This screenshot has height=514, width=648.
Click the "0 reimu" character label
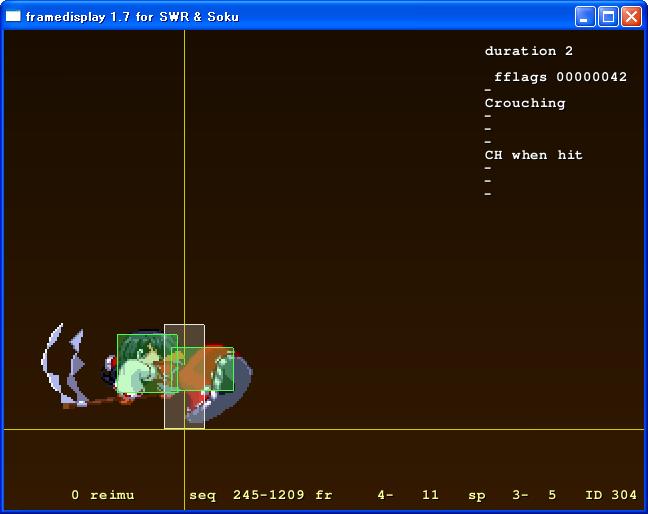click(102, 495)
